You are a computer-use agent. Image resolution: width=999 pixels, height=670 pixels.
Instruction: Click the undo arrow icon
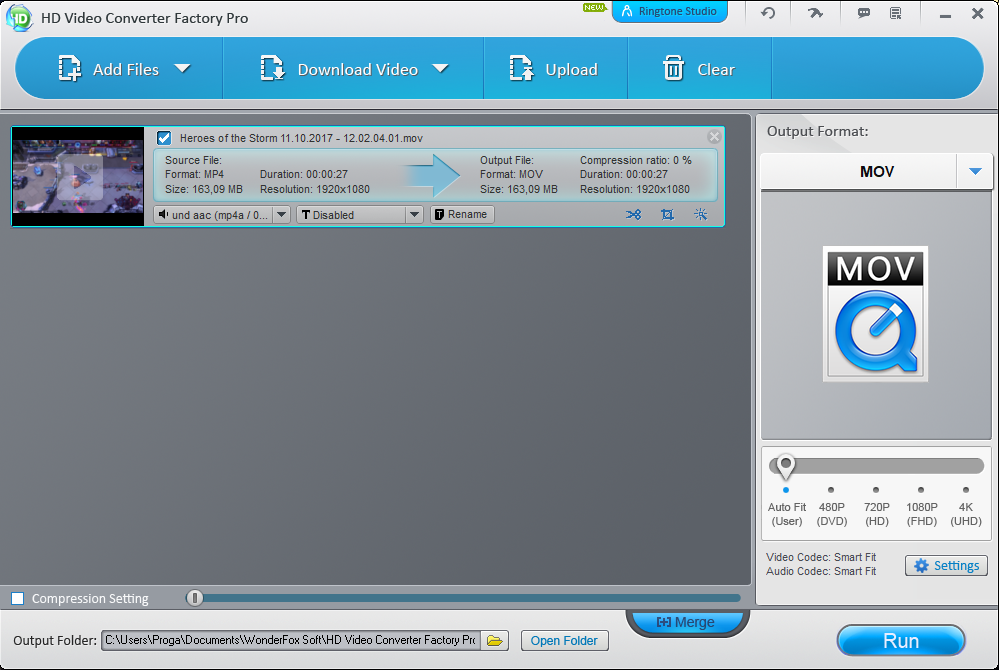pyautogui.click(x=767, y=13)
